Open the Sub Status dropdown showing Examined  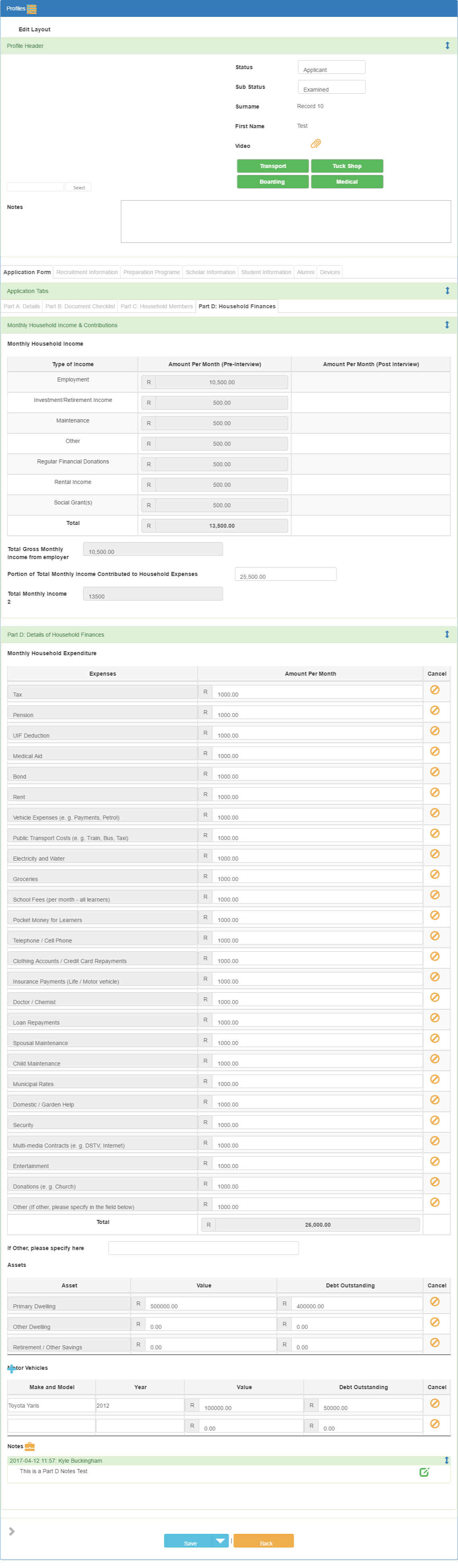[331, 87]
